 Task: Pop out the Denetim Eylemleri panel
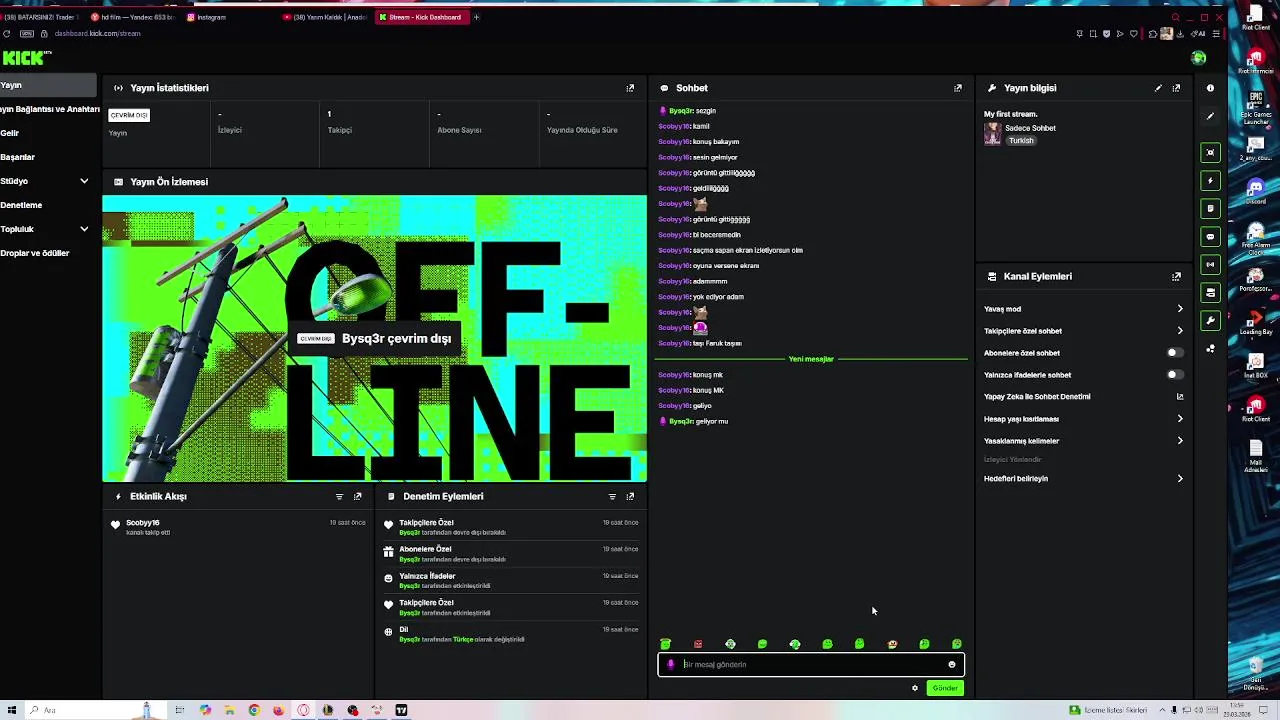click(630, 496)
